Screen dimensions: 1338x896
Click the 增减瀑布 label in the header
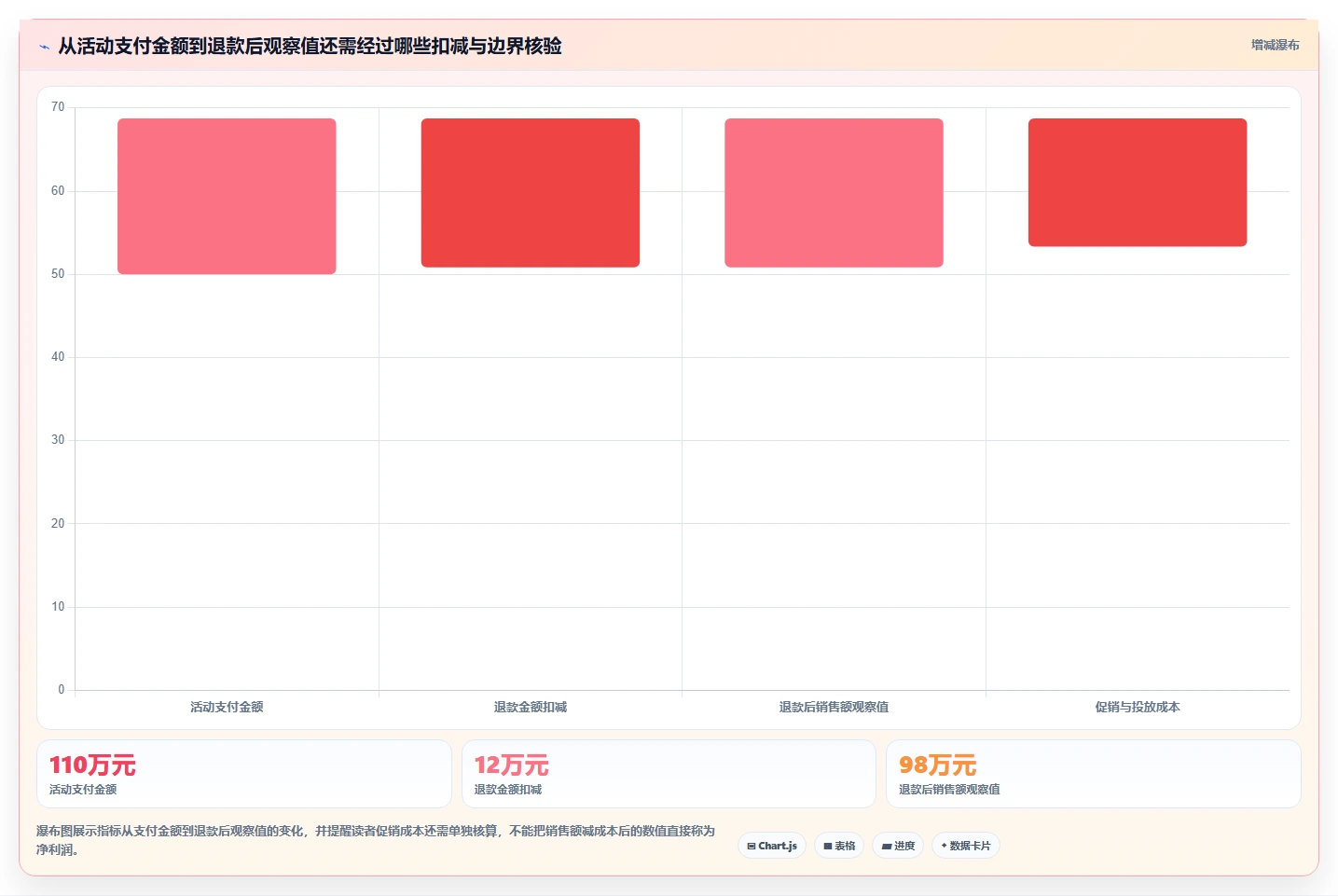(1275, 45)
